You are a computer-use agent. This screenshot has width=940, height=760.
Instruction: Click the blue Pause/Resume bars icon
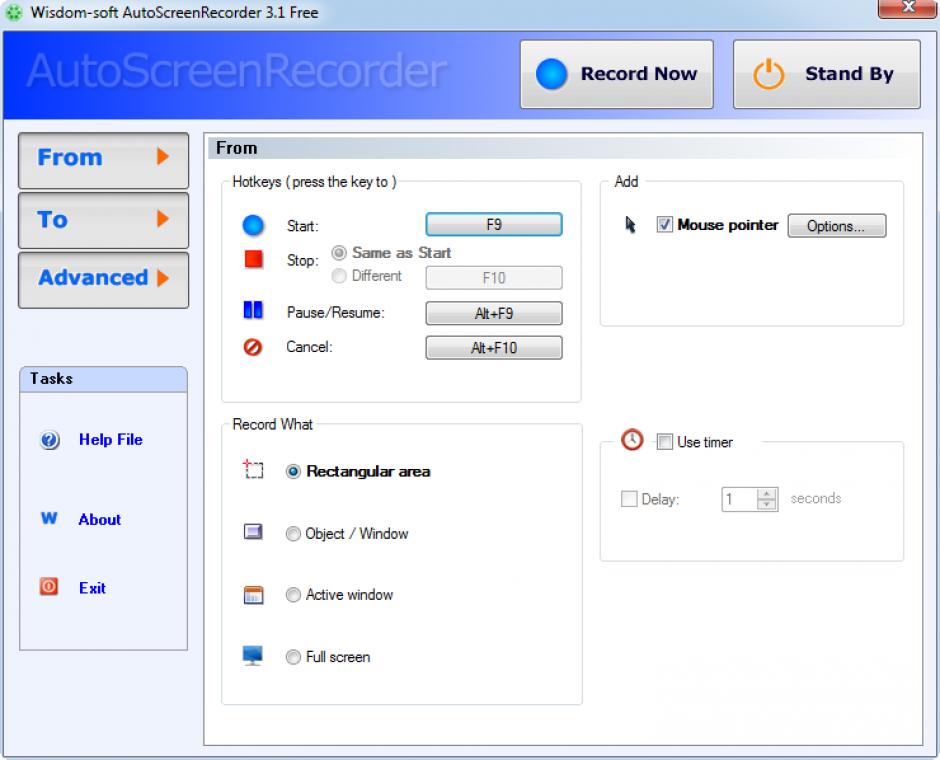tap(253, 310)
